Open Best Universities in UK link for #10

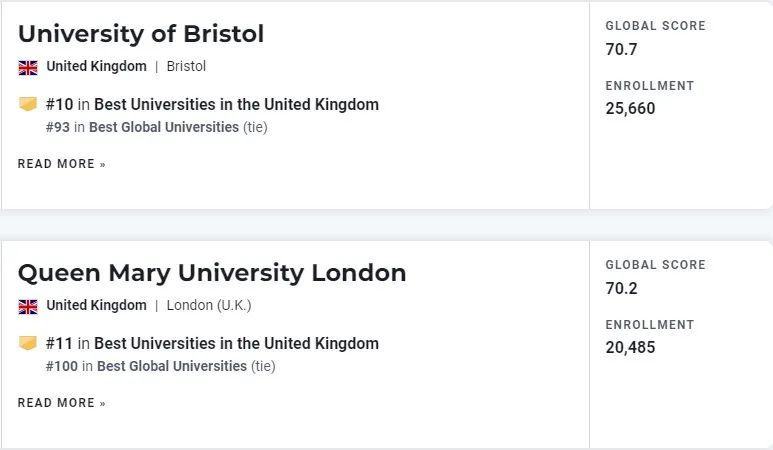236,104
